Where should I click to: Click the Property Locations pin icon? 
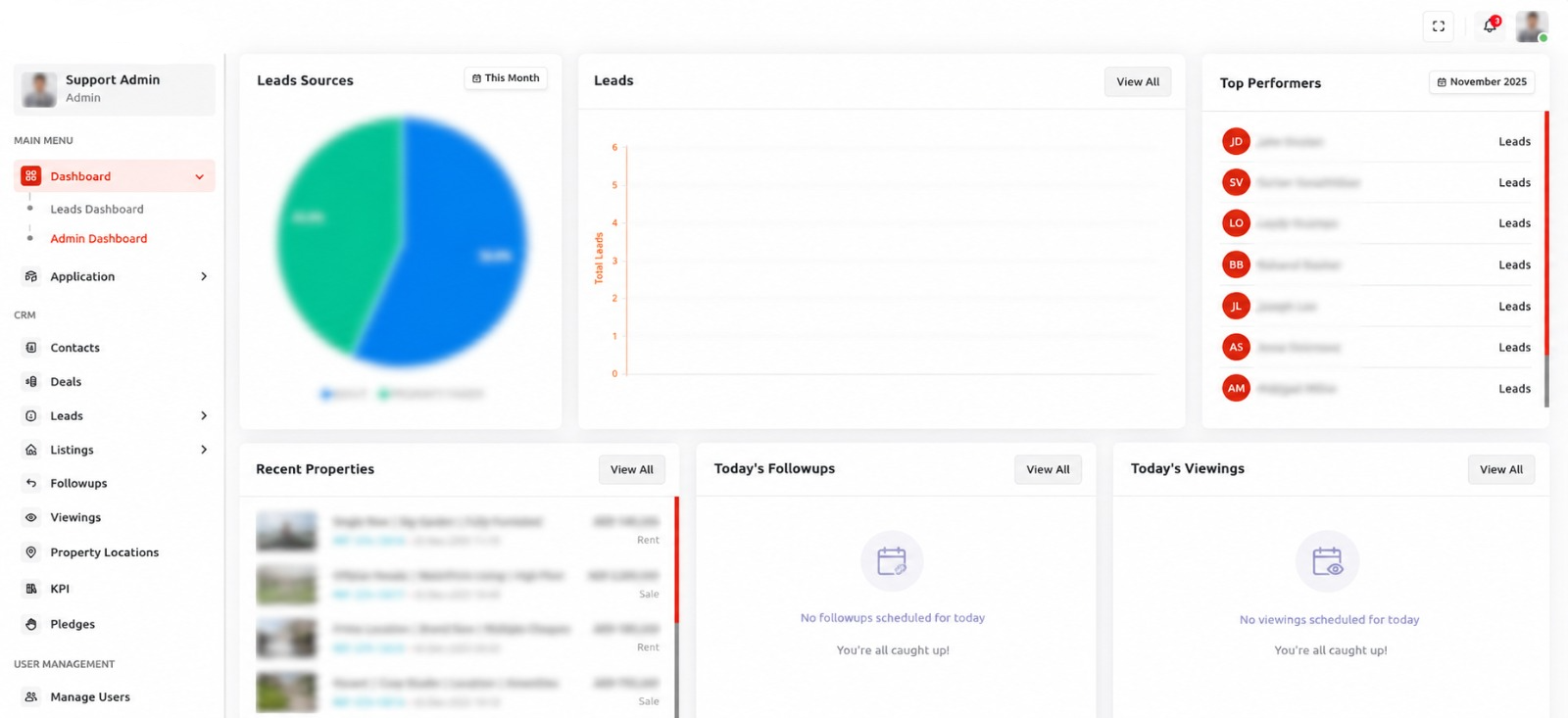(x=31, y=552)
